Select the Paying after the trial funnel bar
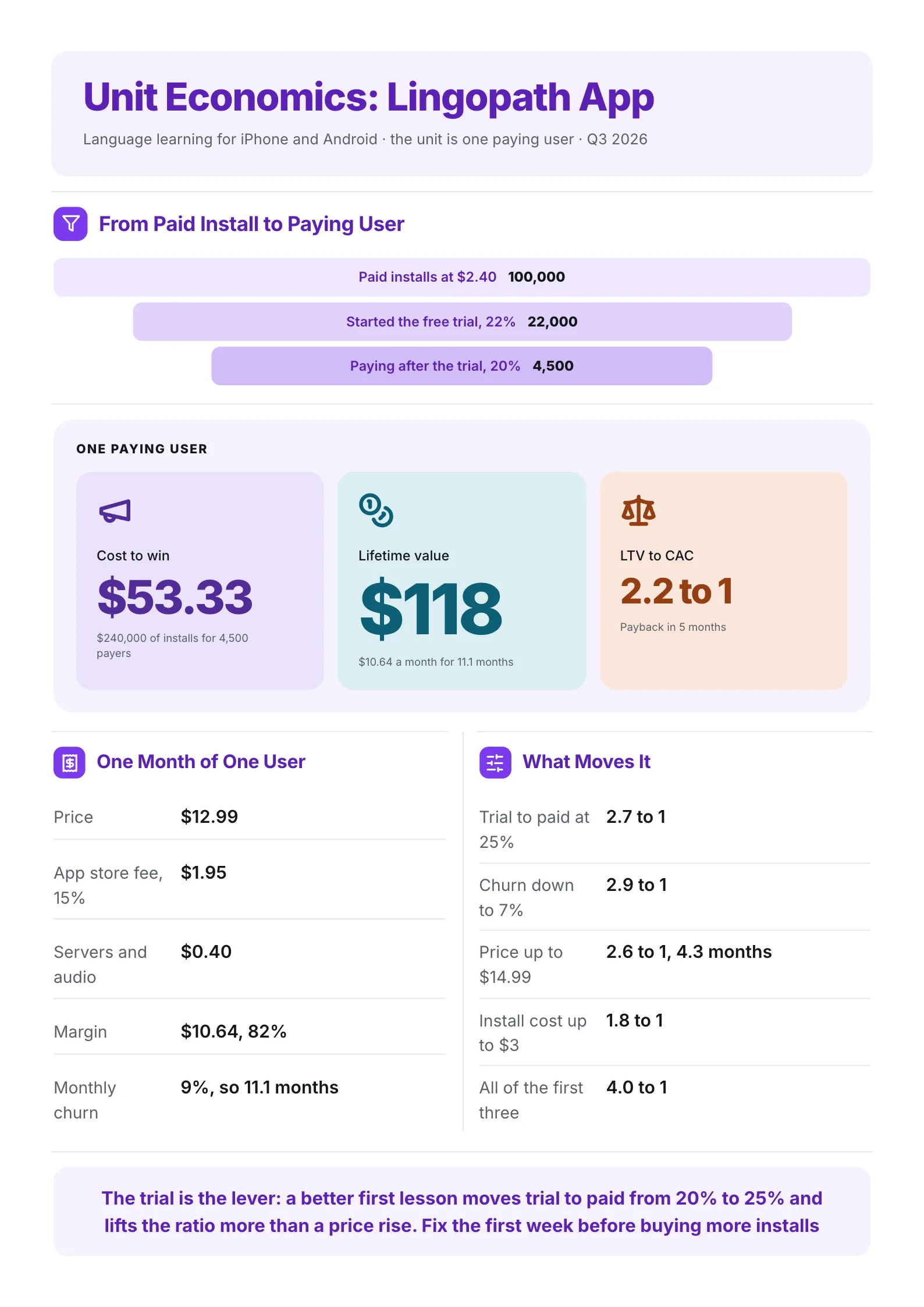 point(462,366)
